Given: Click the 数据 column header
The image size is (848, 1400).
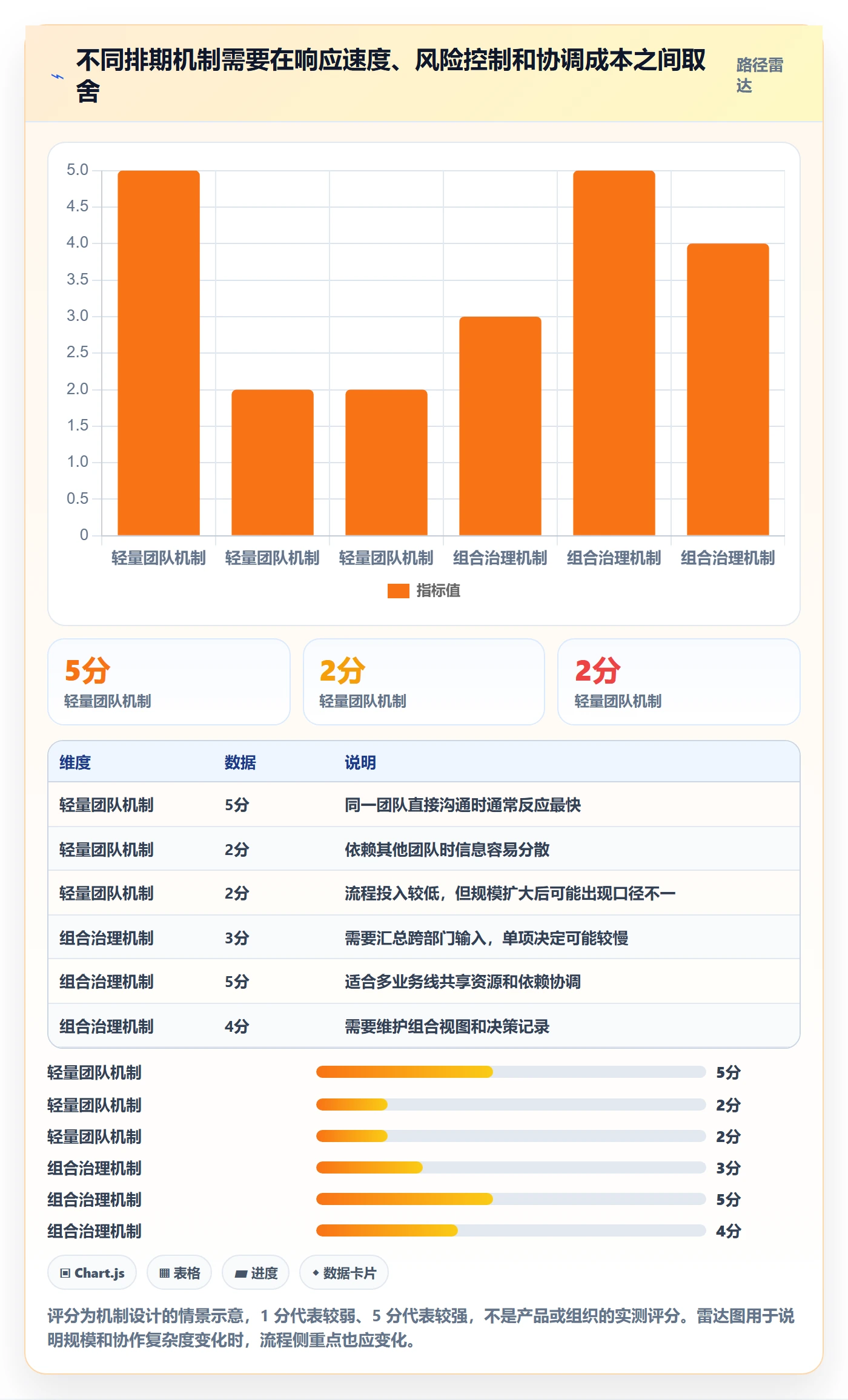Looking at the screenshot, I should coord(240,762).
